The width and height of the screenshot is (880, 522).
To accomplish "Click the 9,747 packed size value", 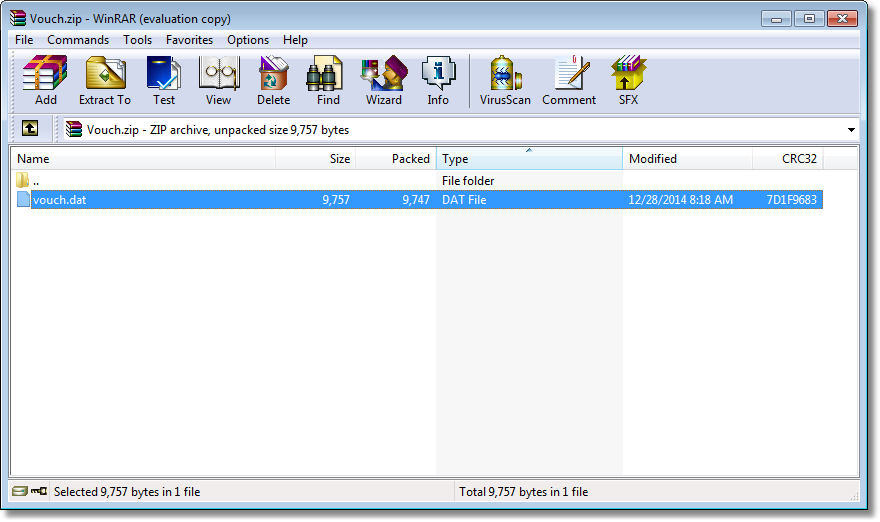I will [x=416, y=200].
